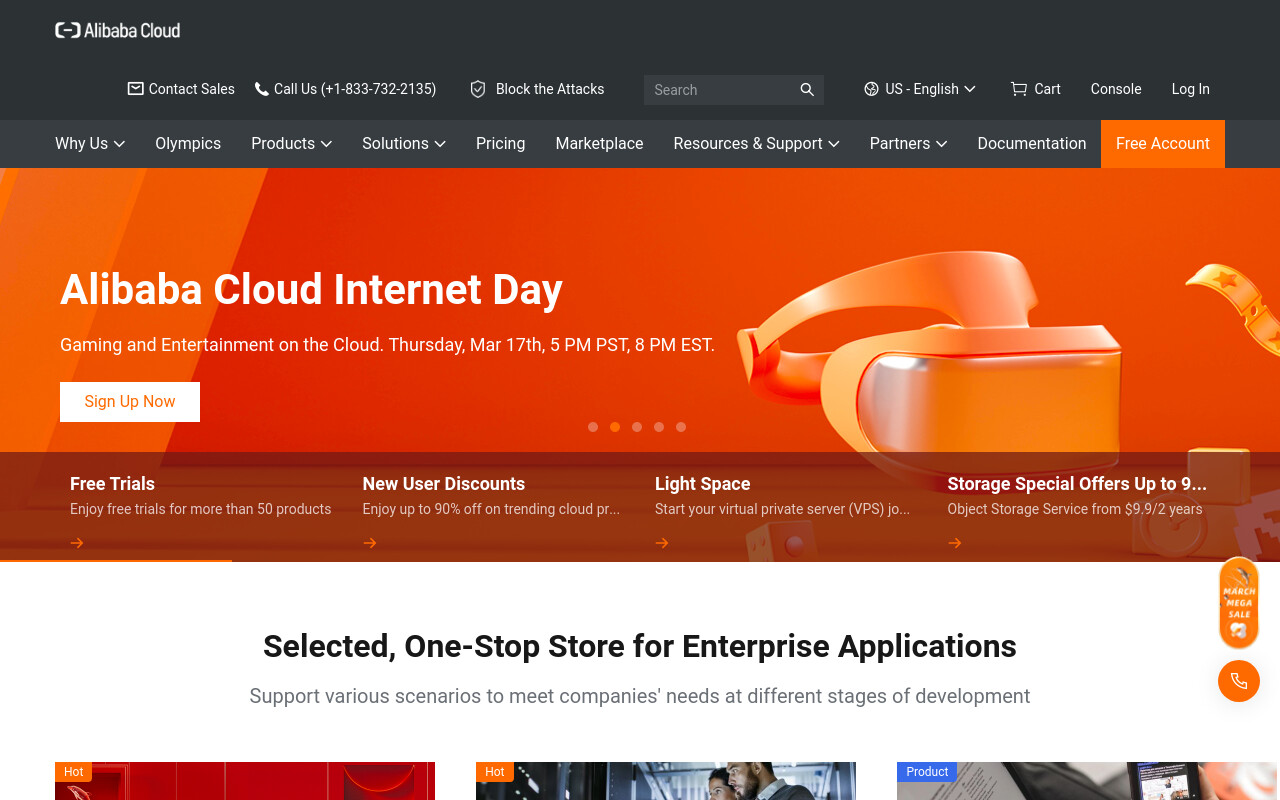This screenshot has width=1280, height=800.
Task: Click the orange floating phone call button
Action: tap(1239, 681)
